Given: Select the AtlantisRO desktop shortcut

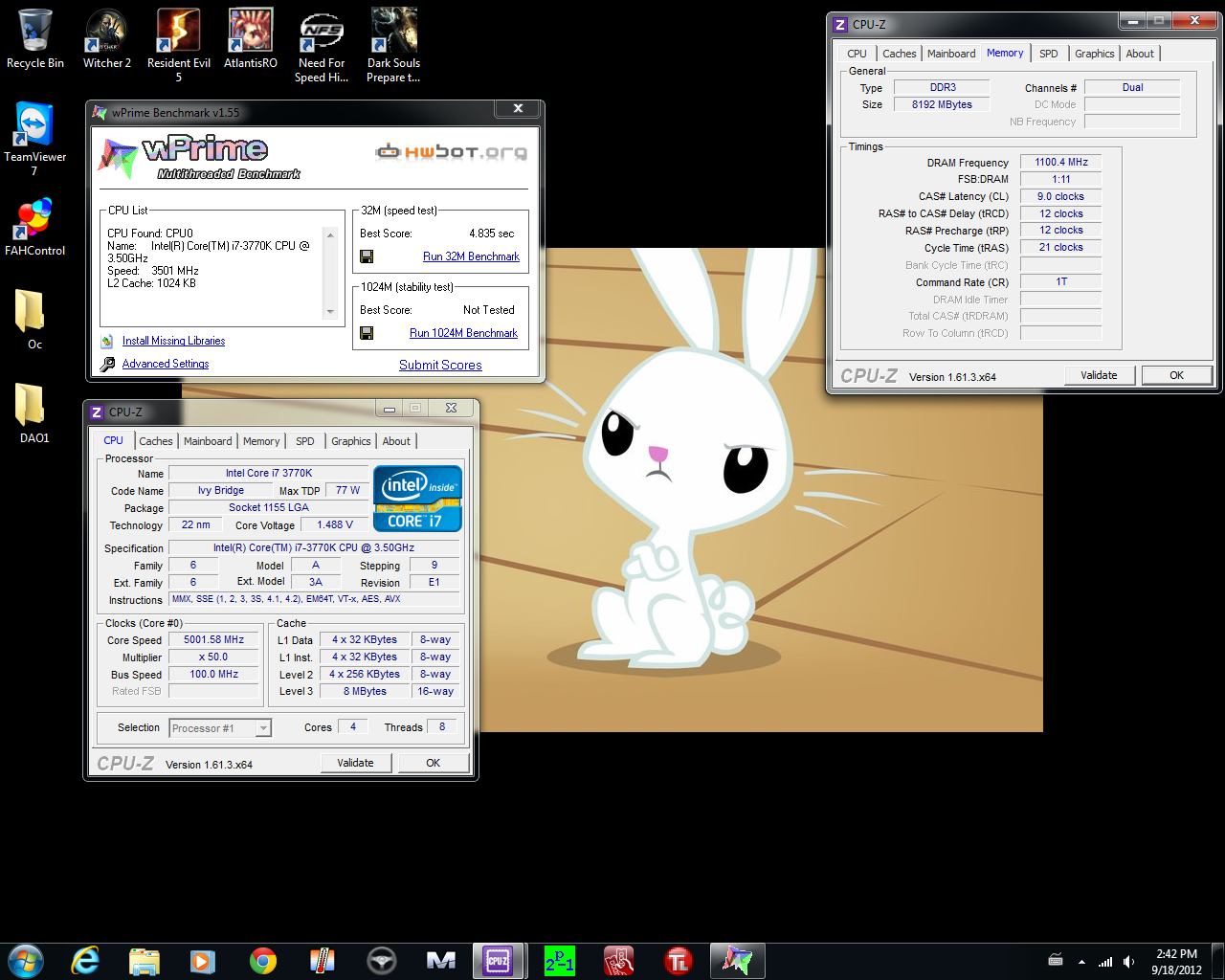Looking at the screenshot, I should coord(251,39).
